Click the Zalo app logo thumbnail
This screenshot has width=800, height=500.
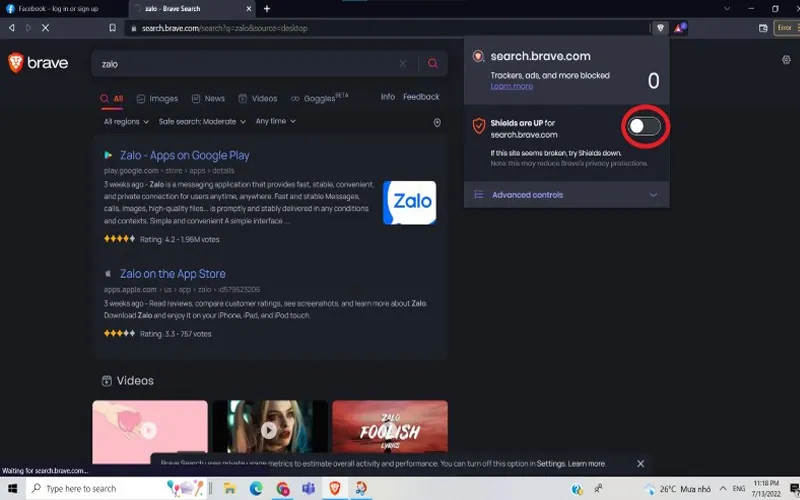(x=410, y=203)
